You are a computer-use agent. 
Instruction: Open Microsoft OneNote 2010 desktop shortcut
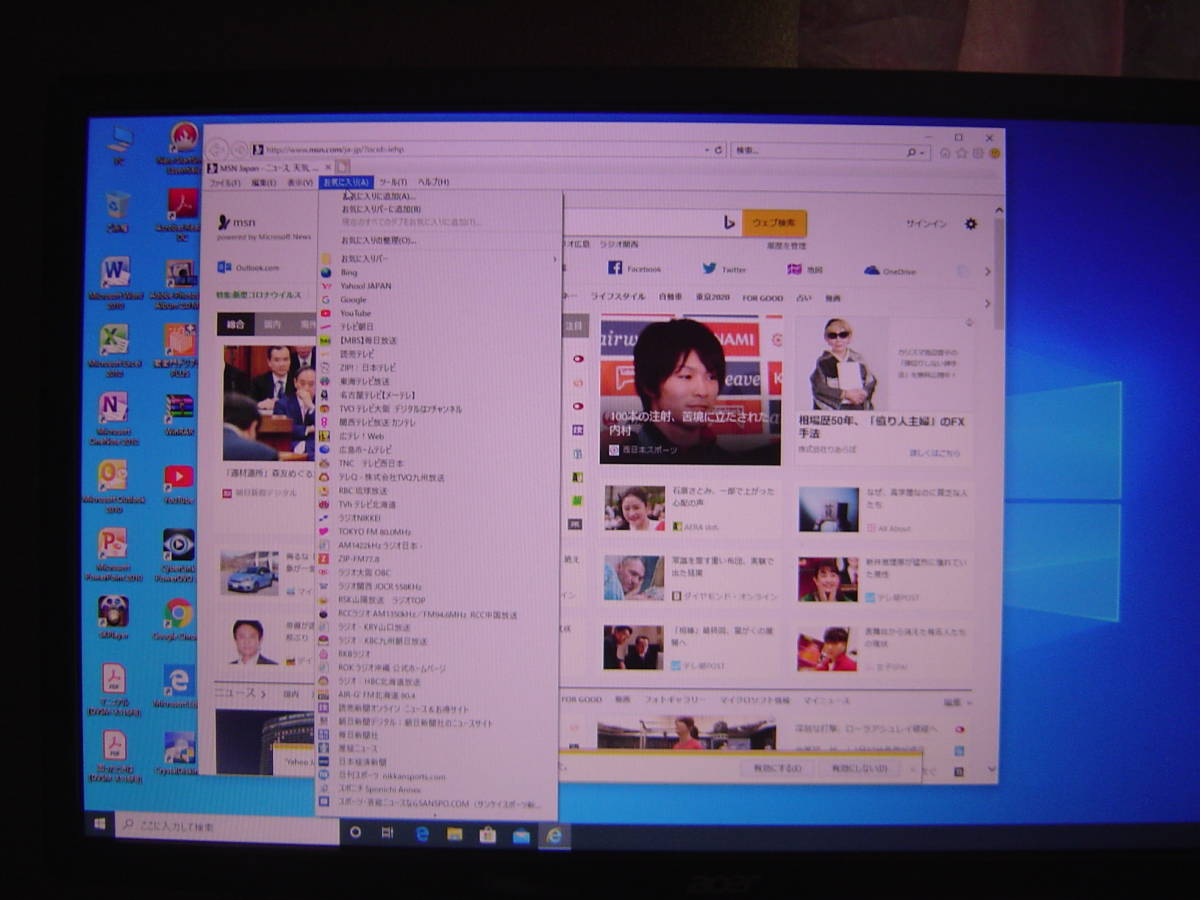113,416
